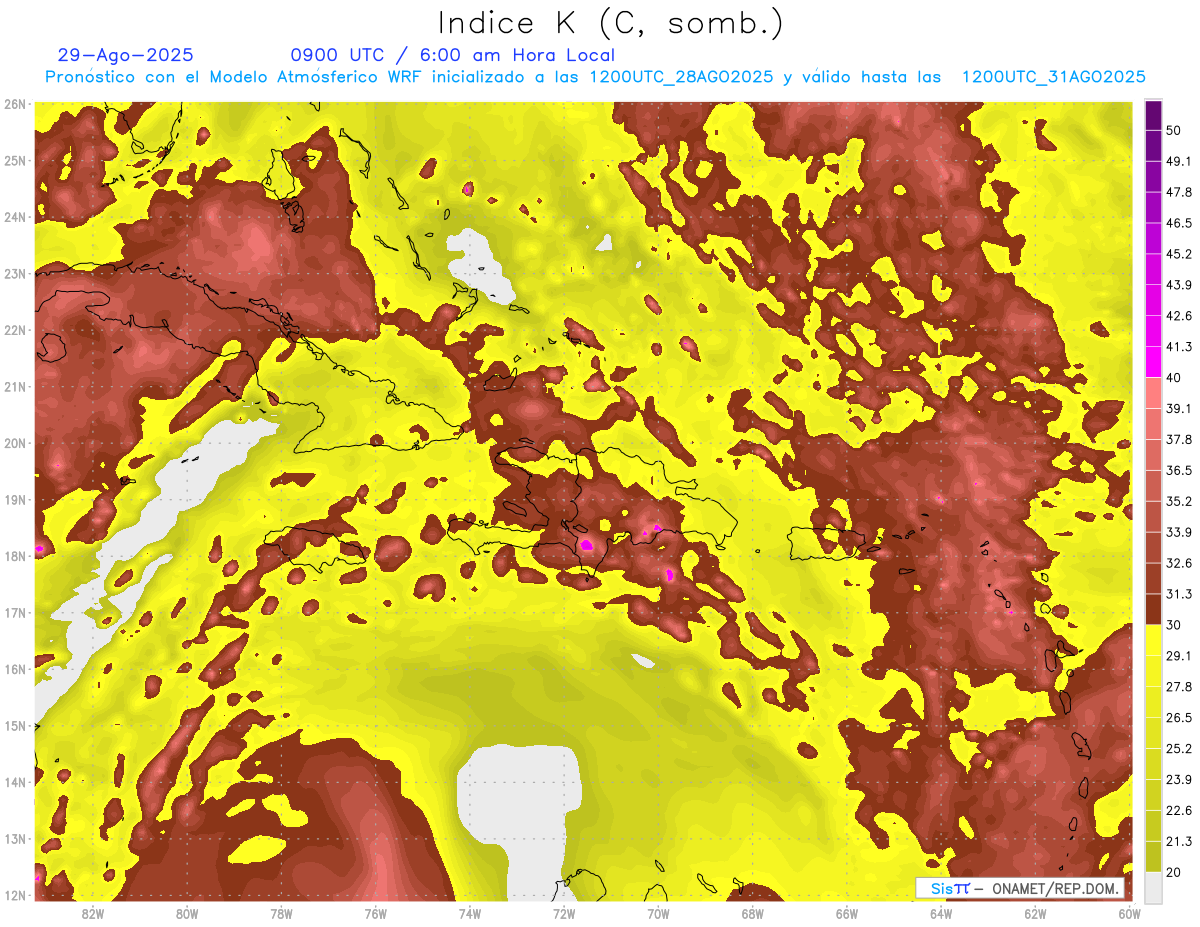Viewport: 1200px width, 927px height.
Task: Click the 60W longitude label
Action: (1130, 913)
